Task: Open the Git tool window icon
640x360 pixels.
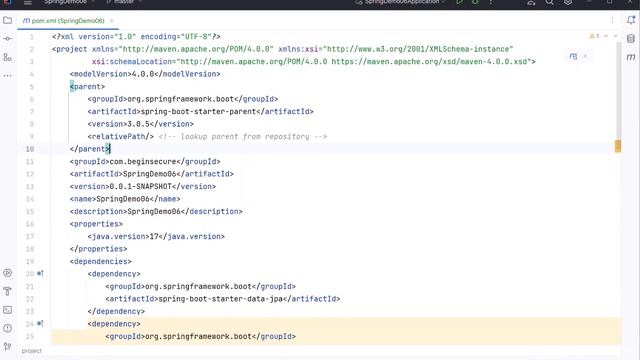Action: click(7, 347)
